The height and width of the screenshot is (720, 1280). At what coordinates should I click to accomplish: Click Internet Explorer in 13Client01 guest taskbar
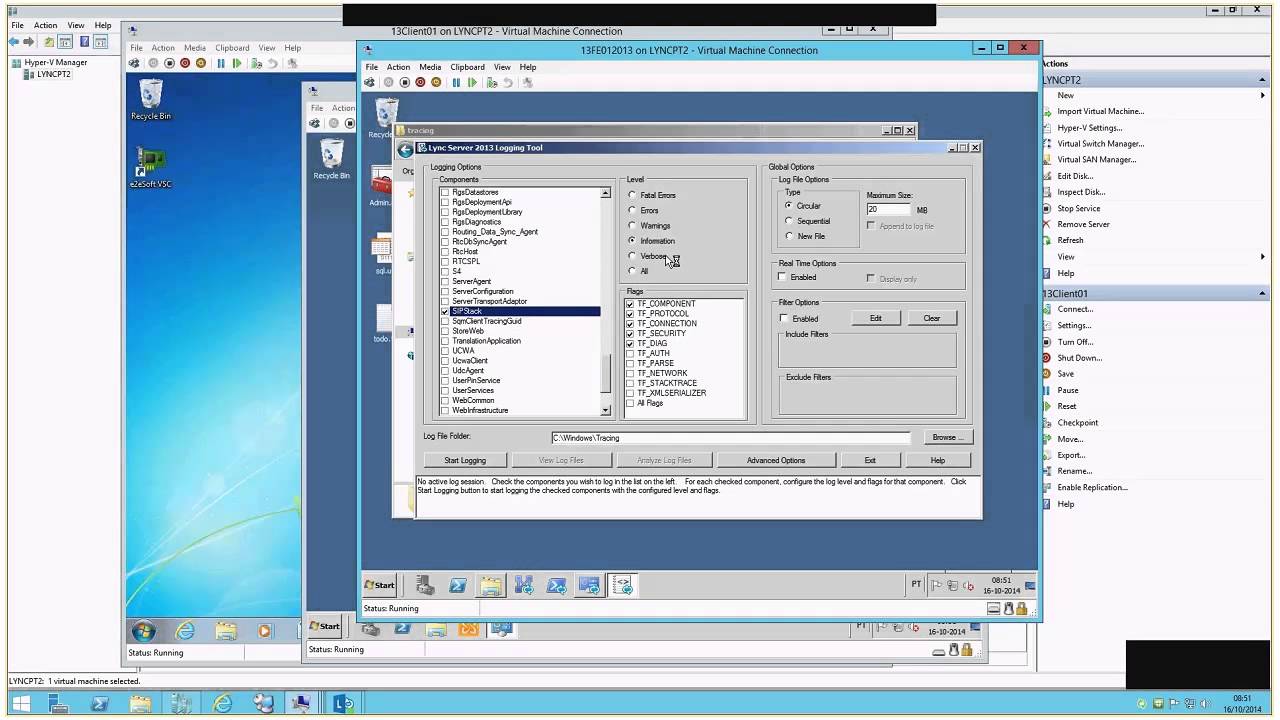[185, 631]
